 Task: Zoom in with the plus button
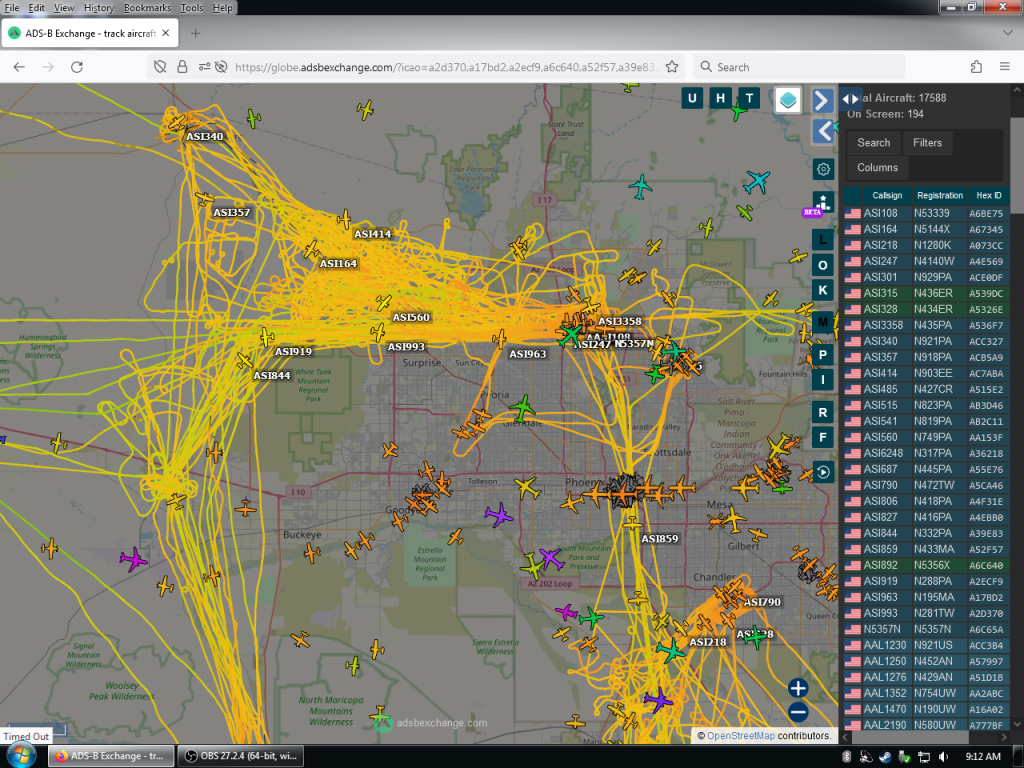pyautogui.click(x=798, y=688)
